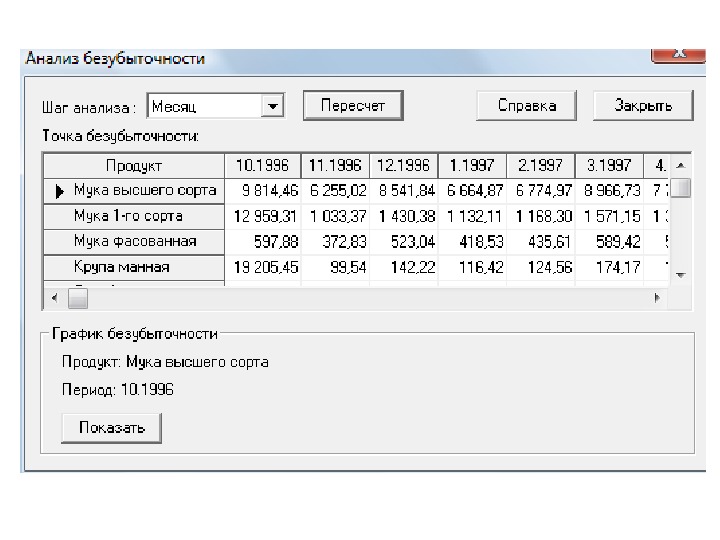Viewport: 720px width, 540px height.
Task: Click the 10.1996 column header
Action: 264,165
